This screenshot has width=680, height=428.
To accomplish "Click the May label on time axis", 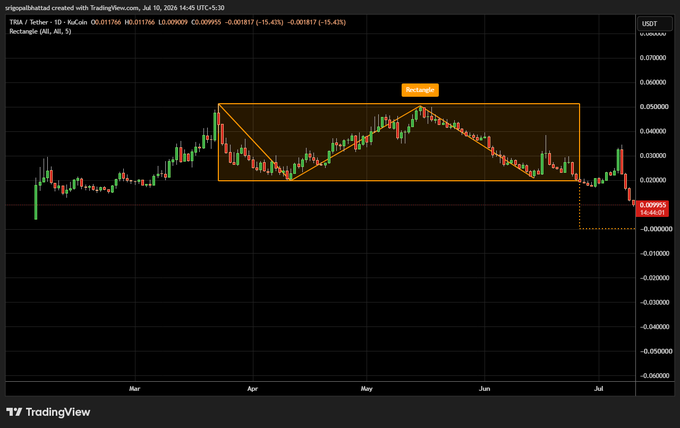I will point(366,389).
